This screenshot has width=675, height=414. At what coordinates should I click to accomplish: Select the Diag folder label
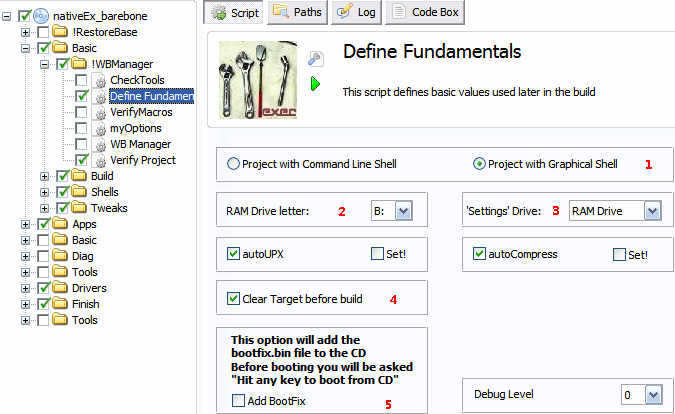pos(83,256)
